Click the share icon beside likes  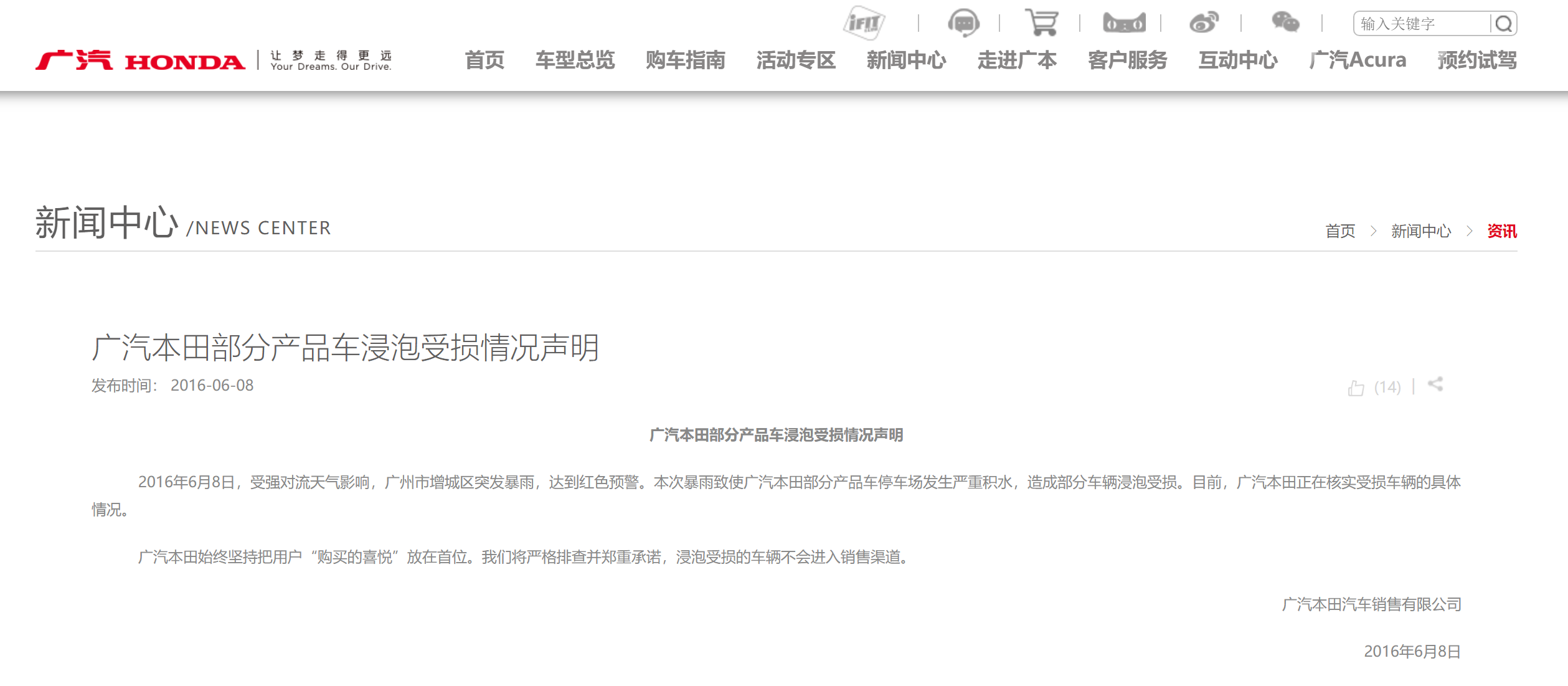[x=1435, y=384]
